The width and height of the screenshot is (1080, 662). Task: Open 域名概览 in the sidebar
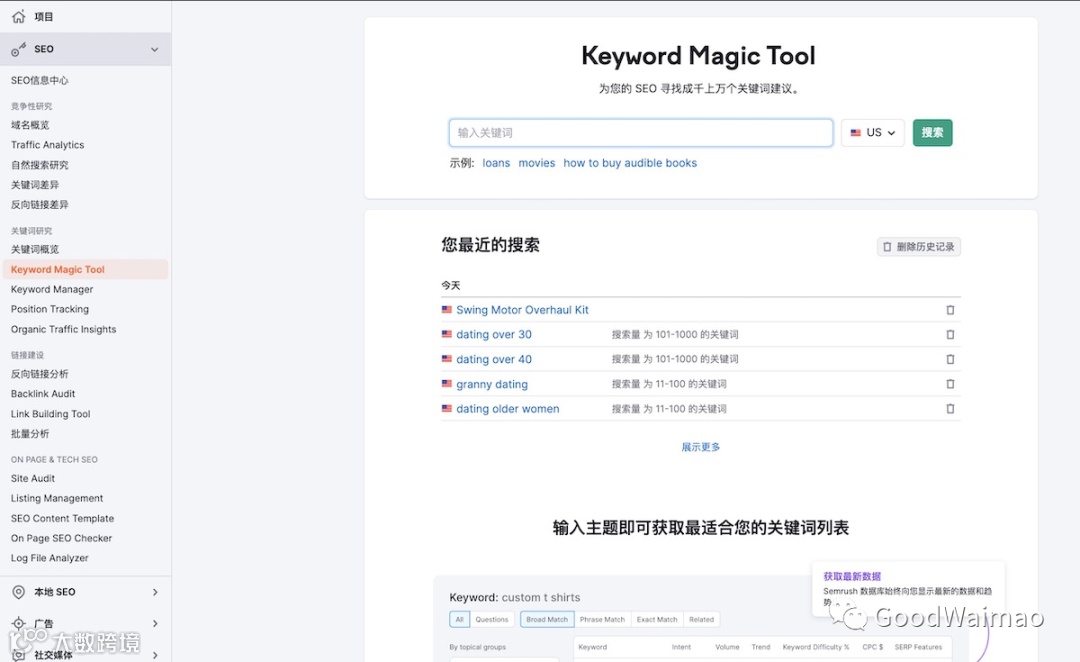tap(30, 125)
